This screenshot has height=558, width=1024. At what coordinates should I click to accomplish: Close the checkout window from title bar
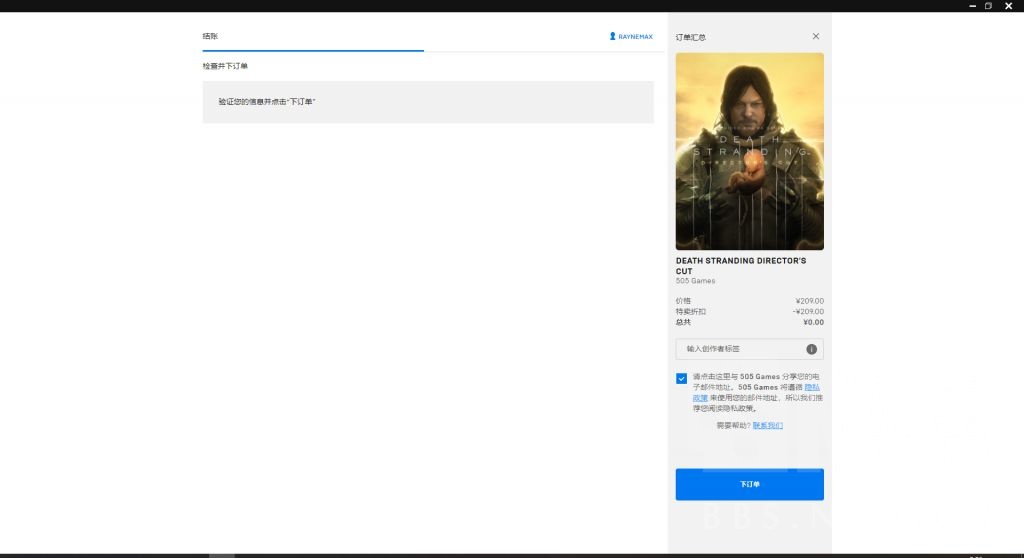coord(1008,5)
